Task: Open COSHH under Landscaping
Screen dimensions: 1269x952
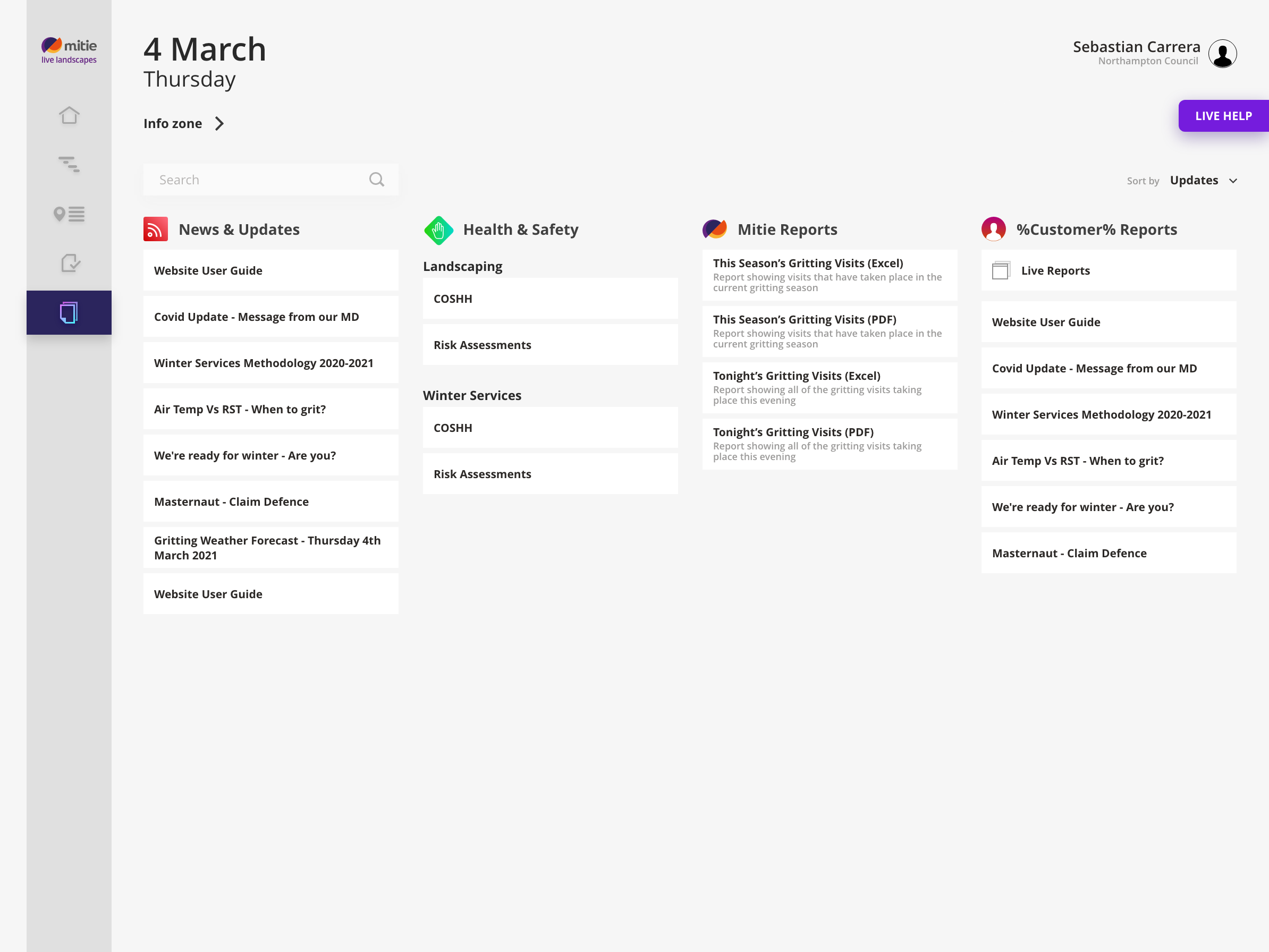Action: [x=549, y=299]
